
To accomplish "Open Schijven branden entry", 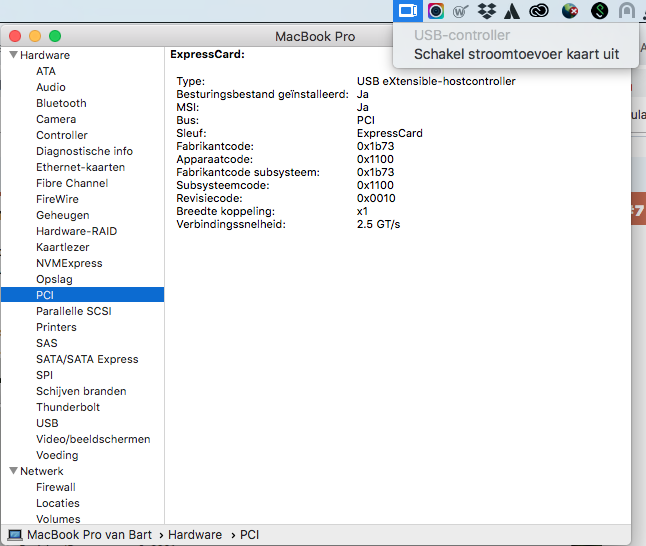I will (x=81, y=391).
